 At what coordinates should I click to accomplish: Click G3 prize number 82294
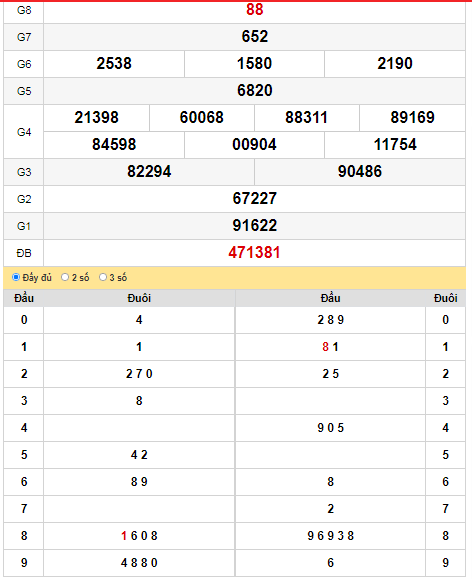pyautogui.click(x=149, y=171)
